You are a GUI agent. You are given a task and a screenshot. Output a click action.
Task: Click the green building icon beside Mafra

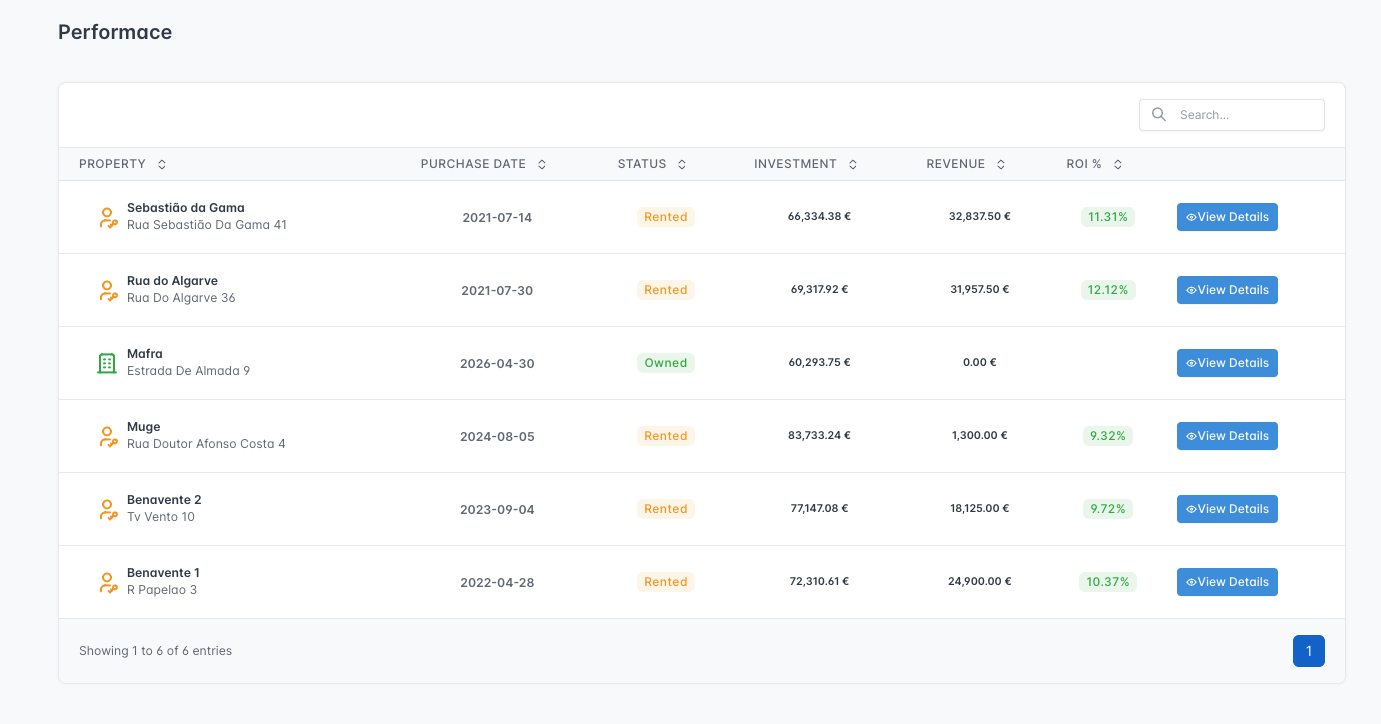click(x=107, y=363)
